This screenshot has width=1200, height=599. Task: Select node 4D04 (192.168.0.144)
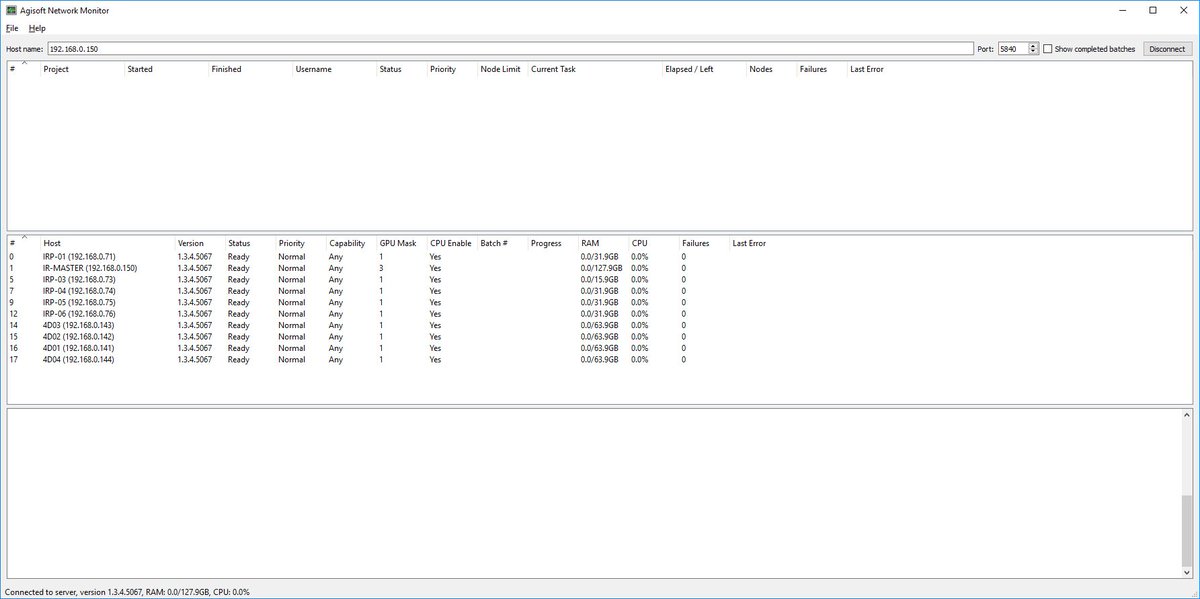78,360
